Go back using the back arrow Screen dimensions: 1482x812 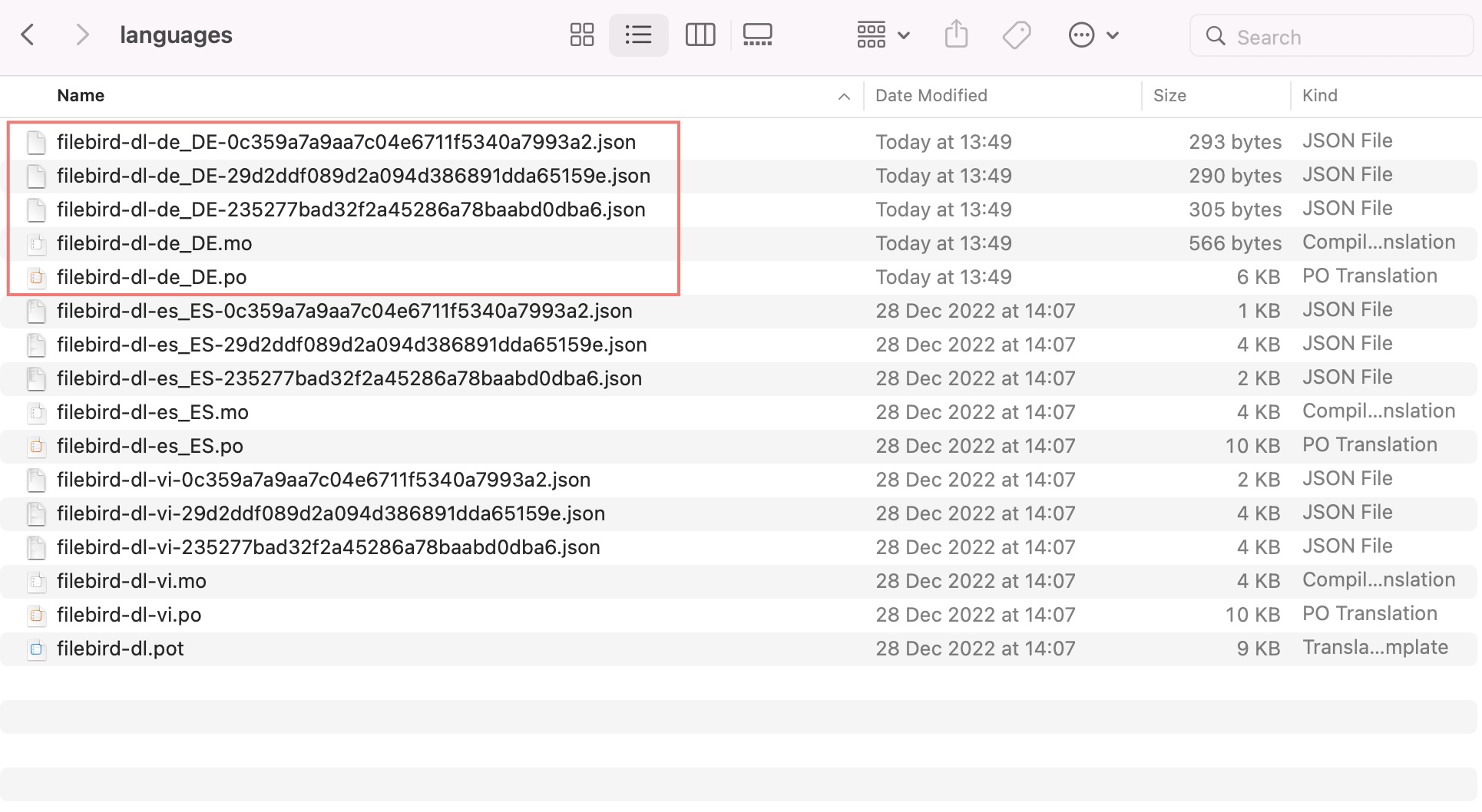pos(28,35)
